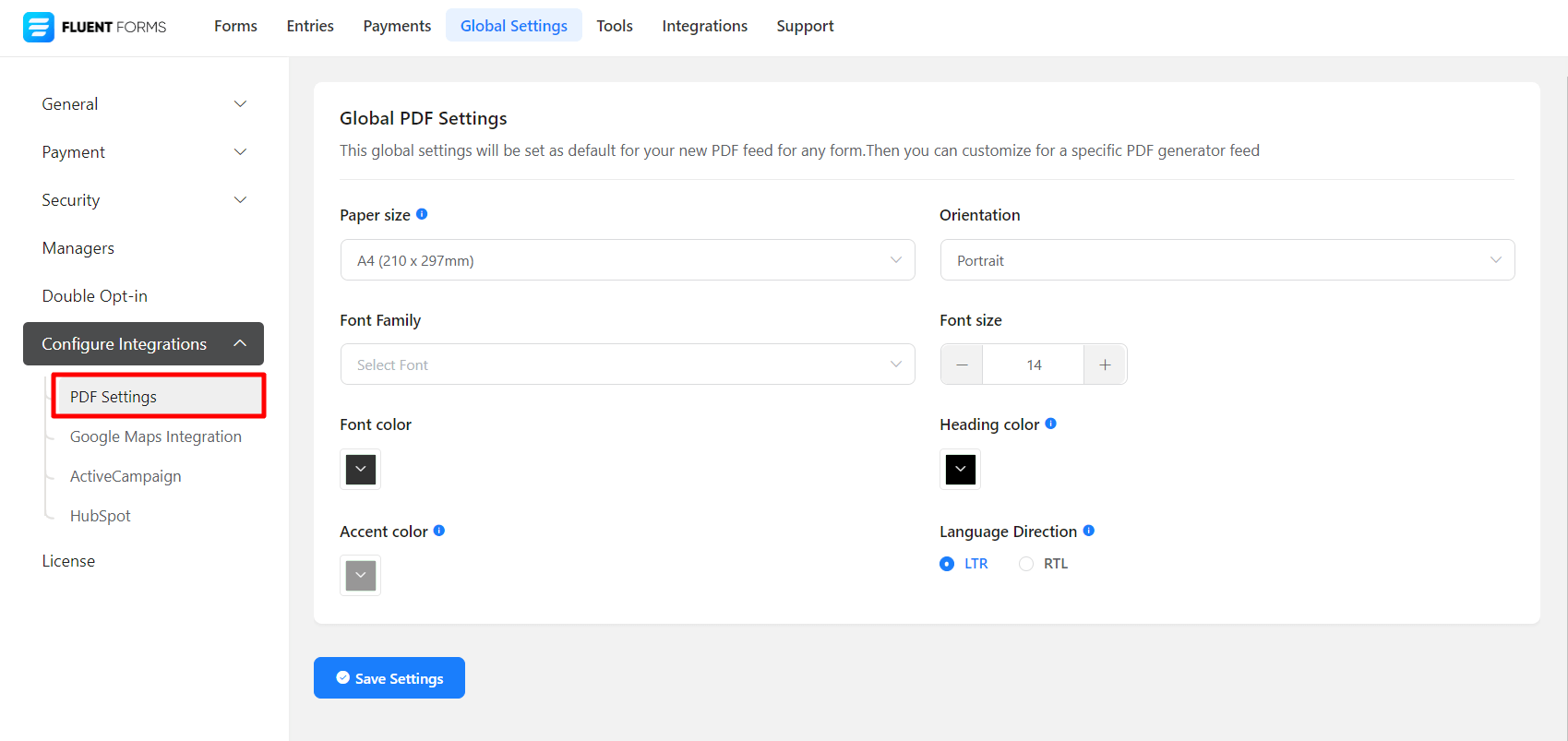Expand the General sidebar section
Viewport: 1568px width, 741px height.
[143, 104]
